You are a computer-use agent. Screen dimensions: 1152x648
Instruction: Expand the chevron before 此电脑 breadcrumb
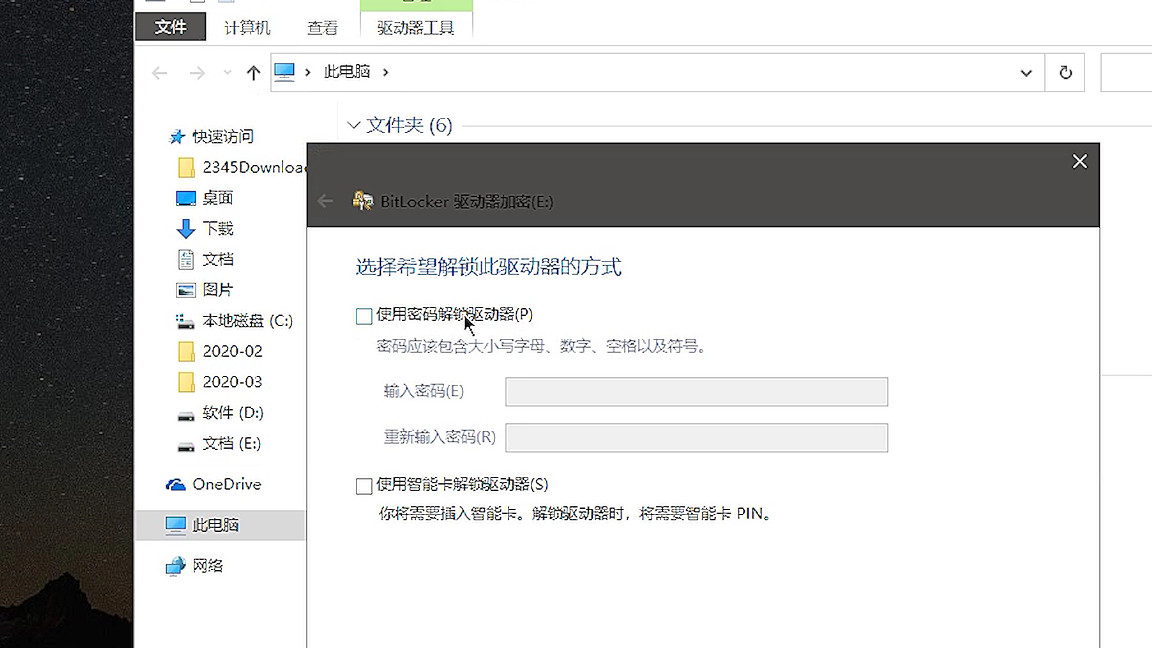(x=308, y=72)
